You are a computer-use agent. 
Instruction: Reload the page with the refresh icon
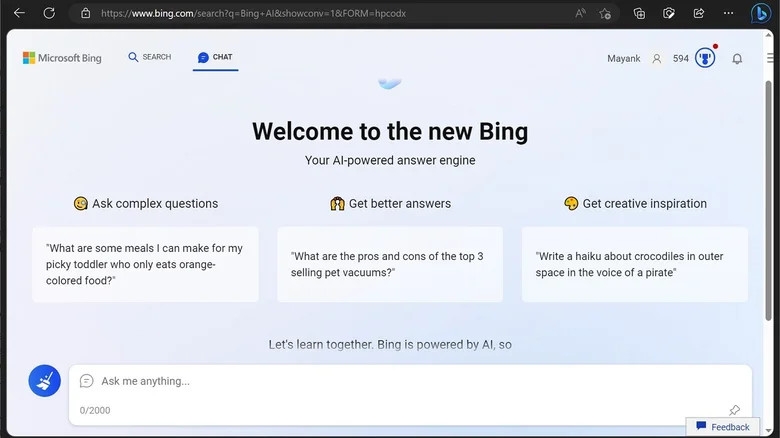(x=49, y=13)
